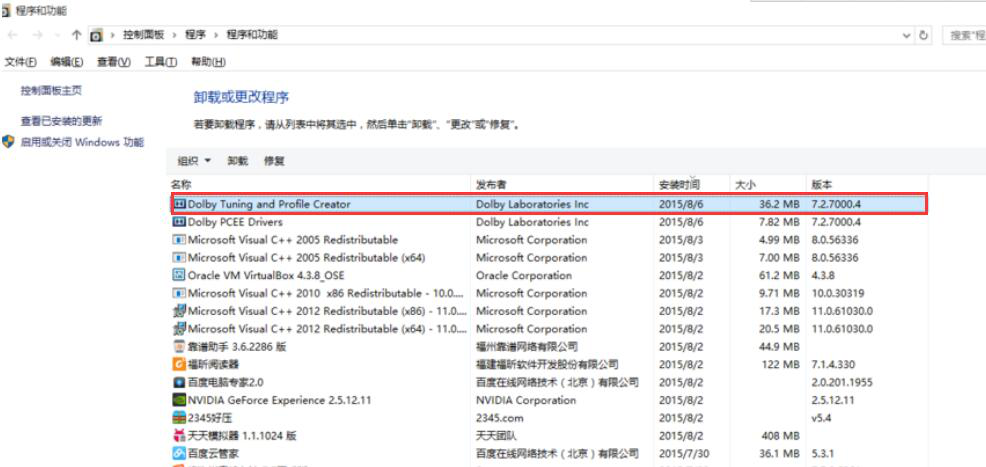Click the 61.2 MB size cell
This screenshot has height=467, width=986.
coord(778,275)
